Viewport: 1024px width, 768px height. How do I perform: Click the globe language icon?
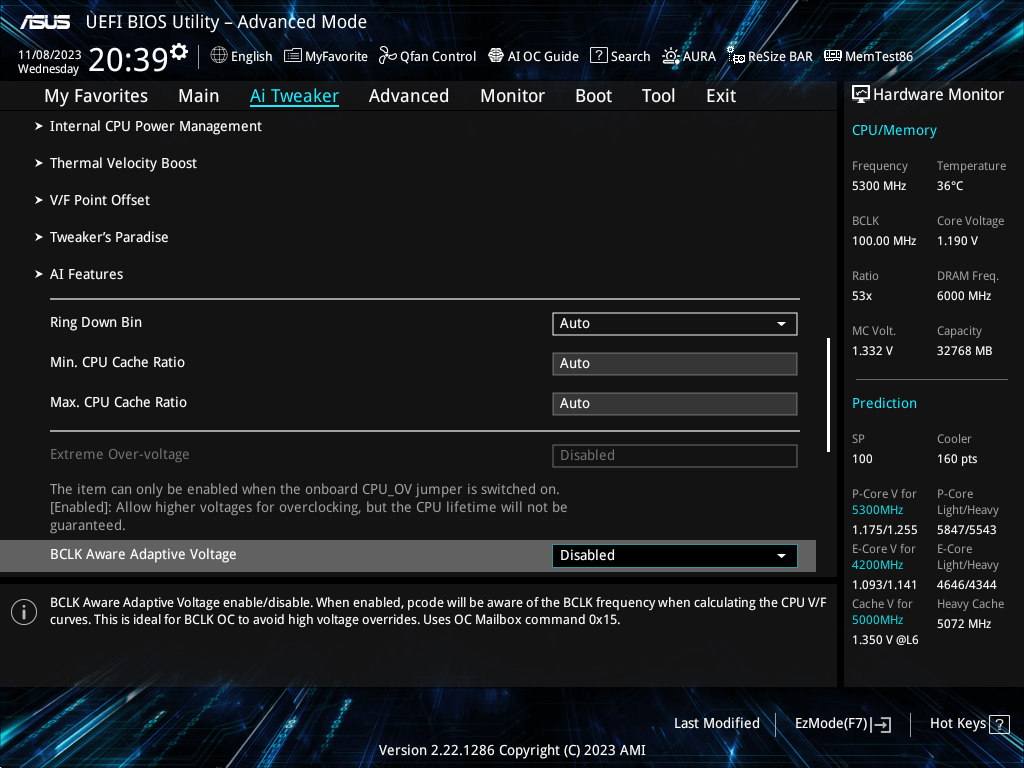point(219,56)
